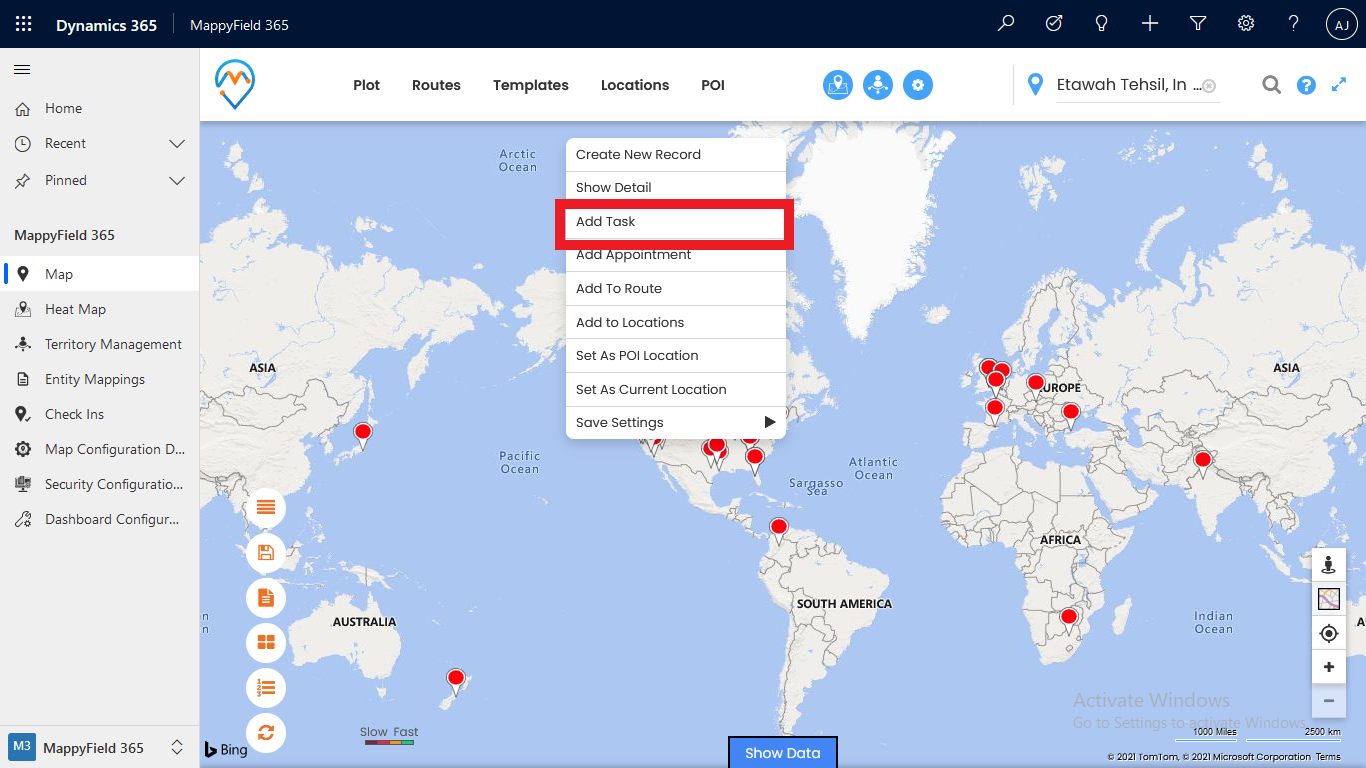Expand the Pinned section chevron

click(177, 181)
